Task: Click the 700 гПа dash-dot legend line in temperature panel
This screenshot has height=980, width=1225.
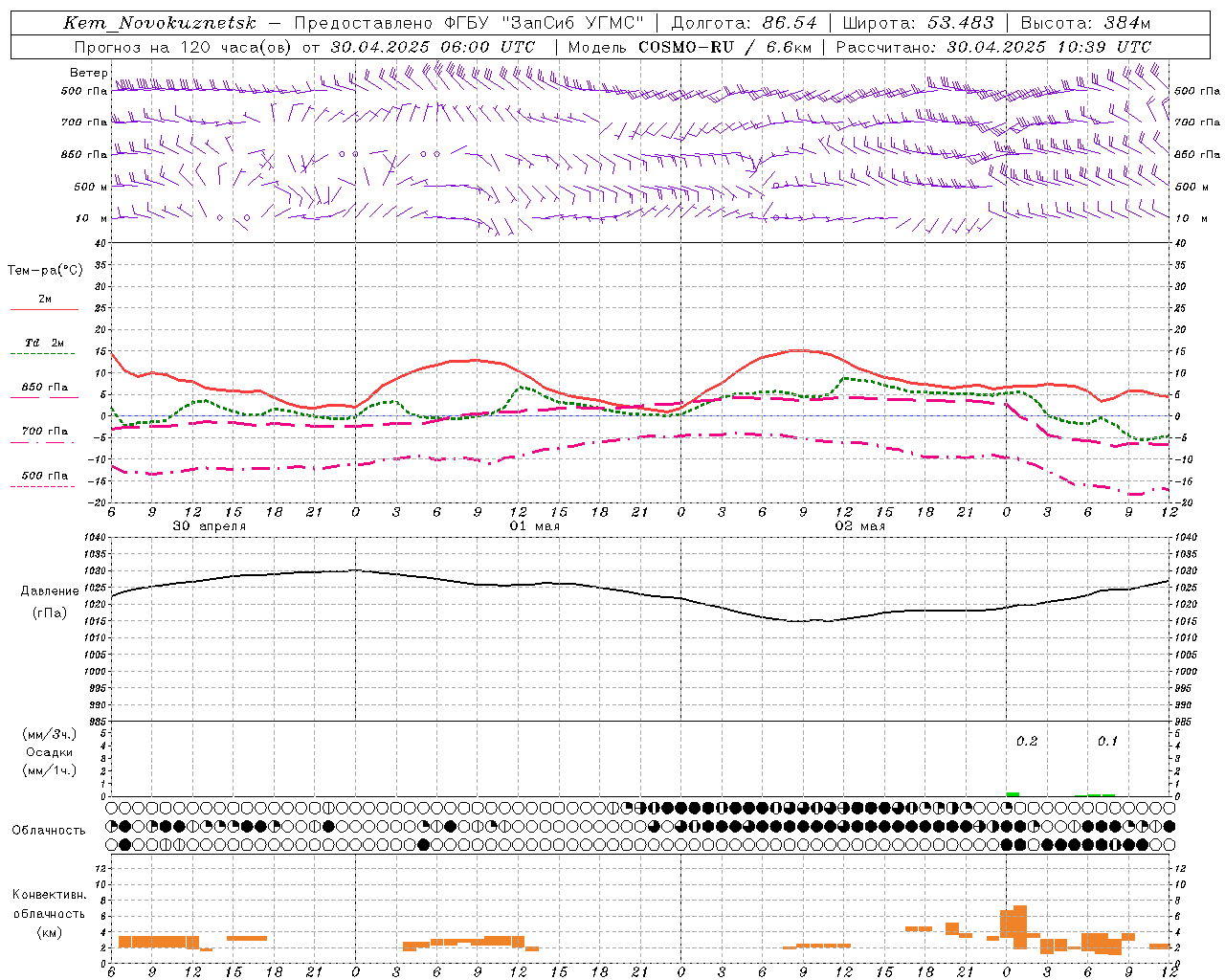Action: coord(42,444)
